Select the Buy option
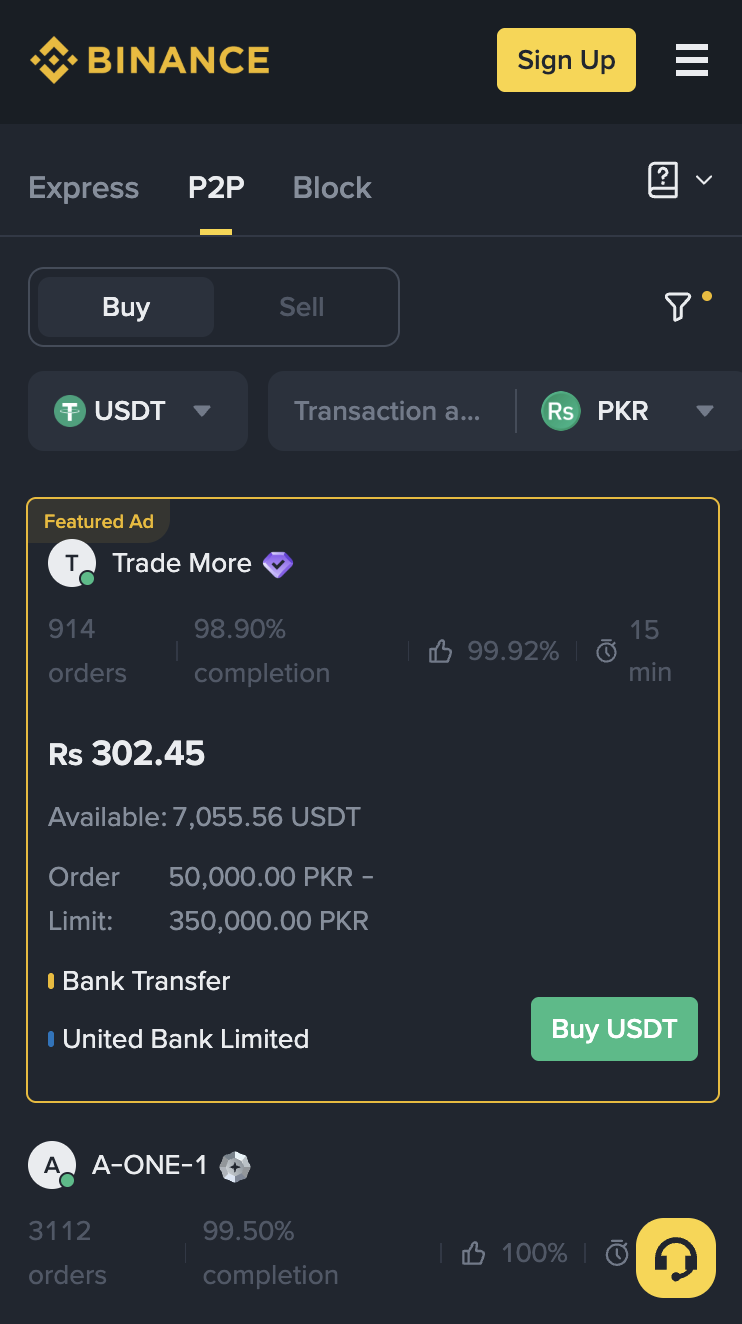This screenshot has height=1324, width=742. point(124,307)
